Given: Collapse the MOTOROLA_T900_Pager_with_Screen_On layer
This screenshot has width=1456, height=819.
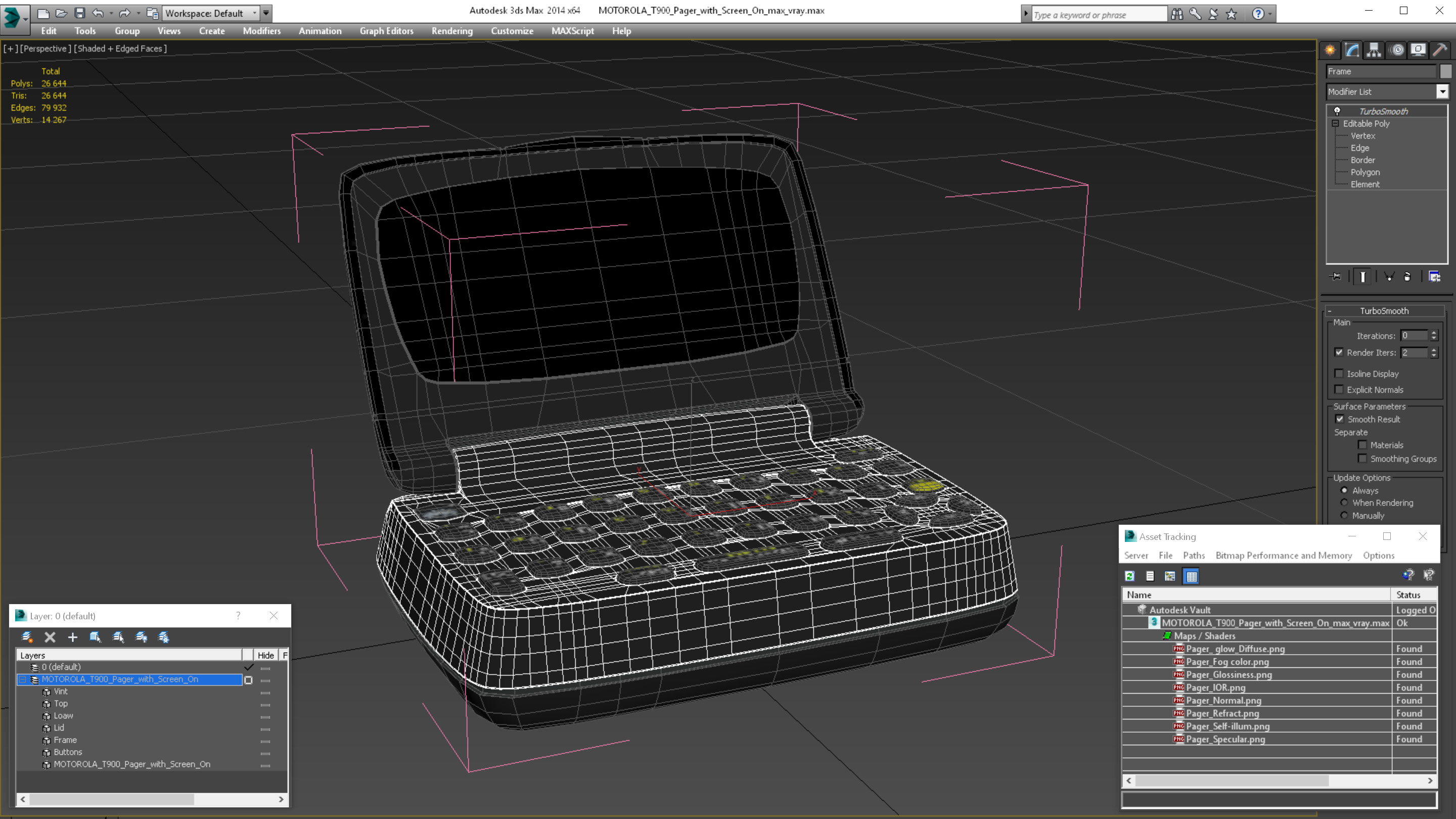Looking at the screenshot, I should pyautogui.click(x=23, y=679).
